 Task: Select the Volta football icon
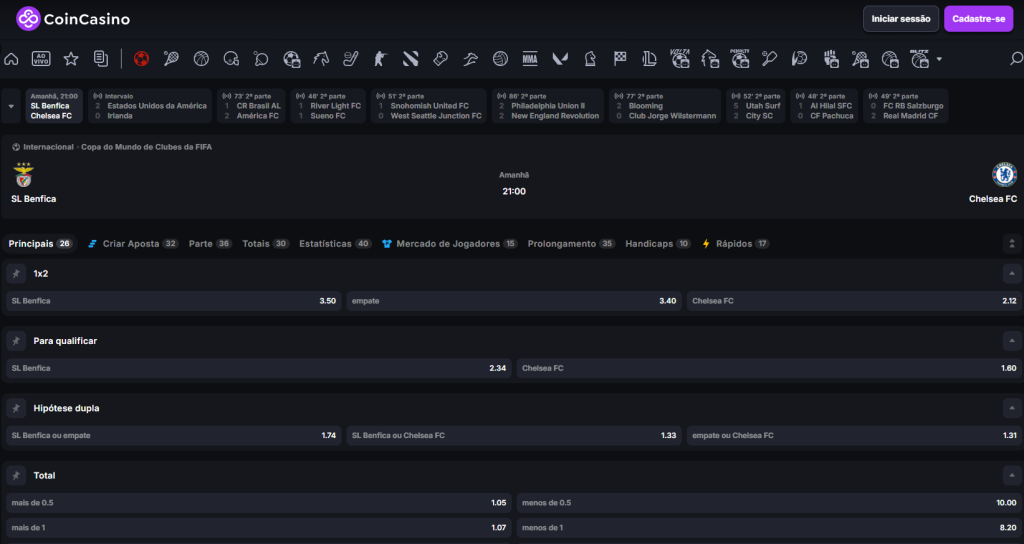click(680, 59)
